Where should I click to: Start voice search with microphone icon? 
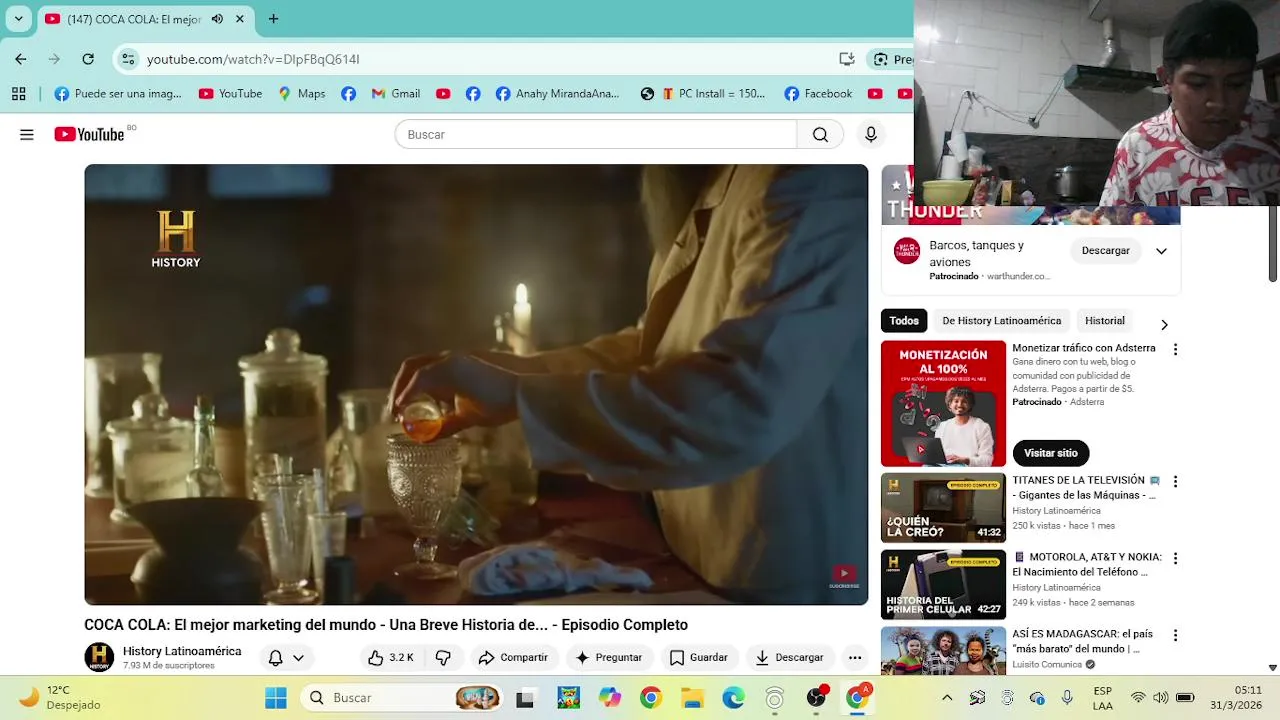coord(871,135)
